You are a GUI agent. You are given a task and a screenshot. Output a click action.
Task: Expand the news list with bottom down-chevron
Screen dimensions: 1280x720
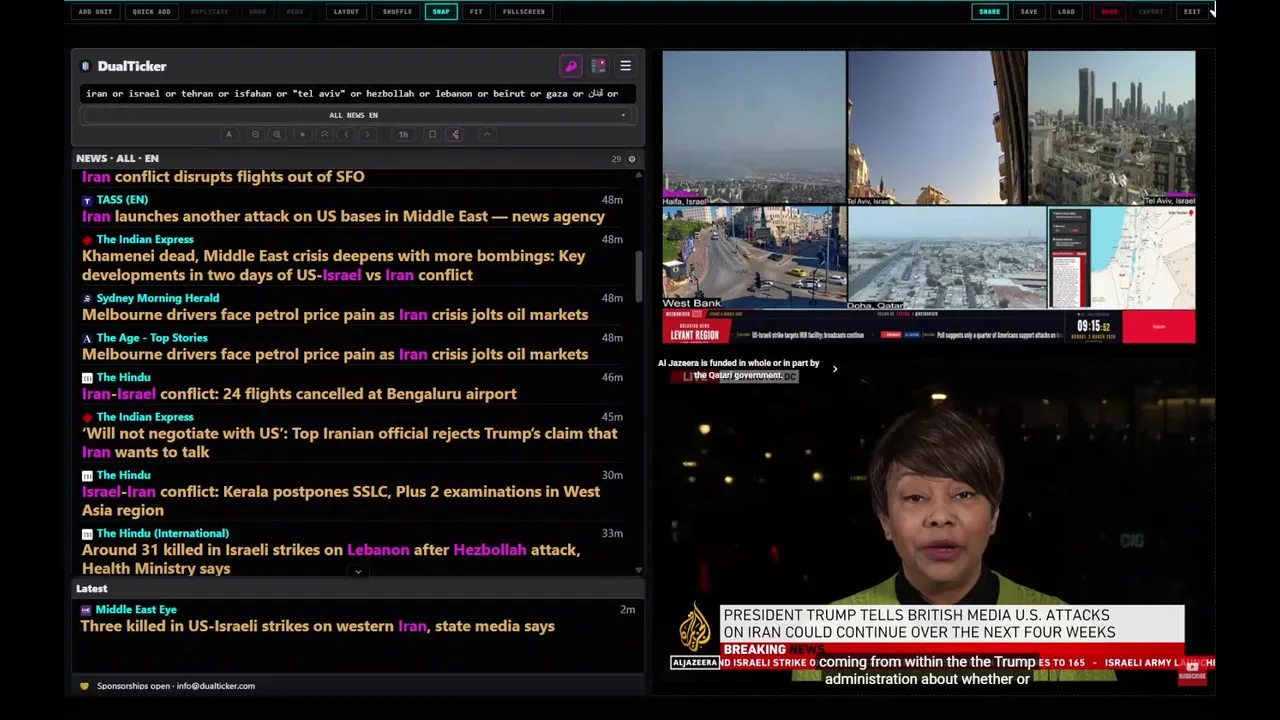pyautogui.click(x=358, y=572)
